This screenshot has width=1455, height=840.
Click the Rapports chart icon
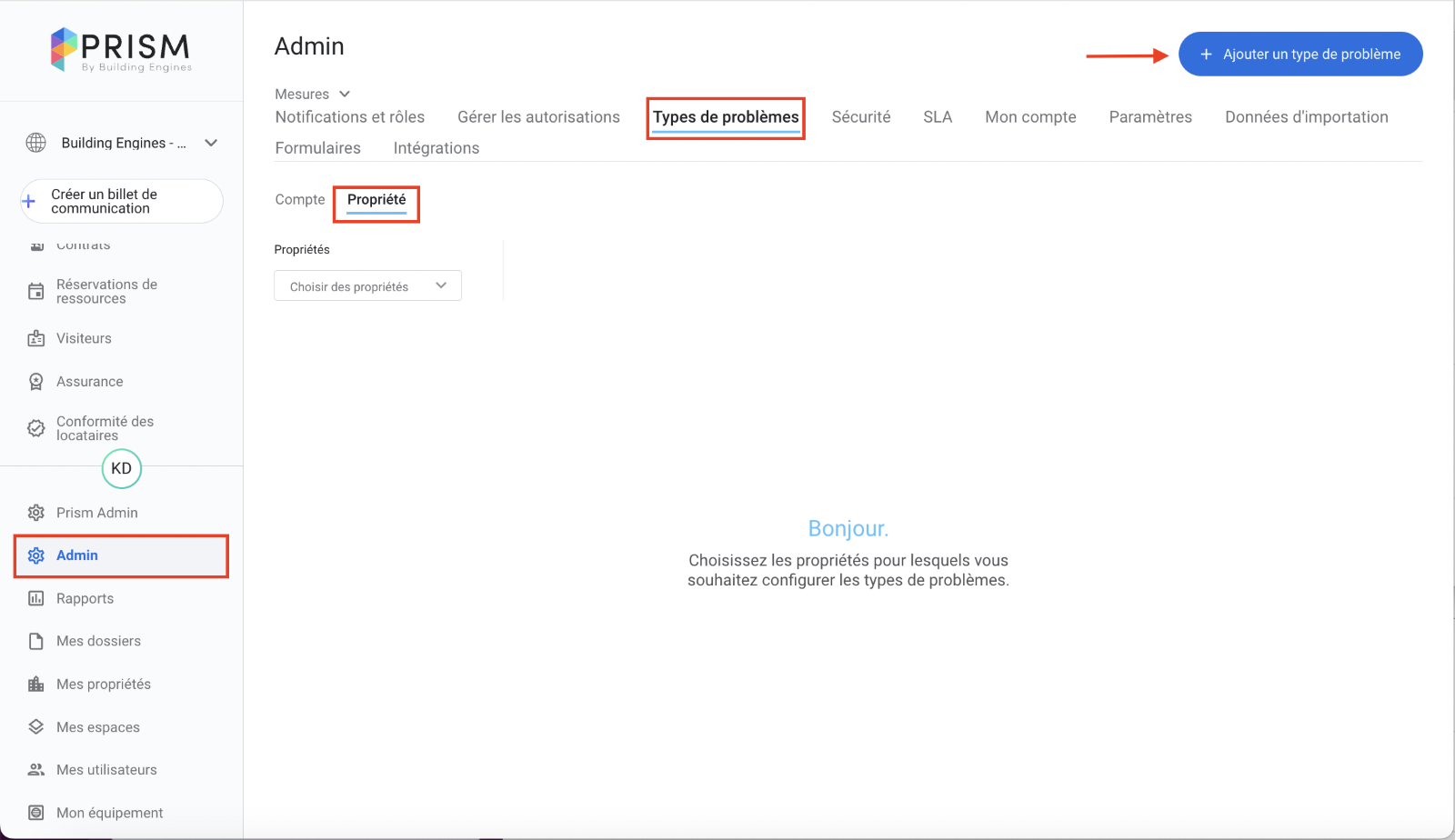point(36,598)
